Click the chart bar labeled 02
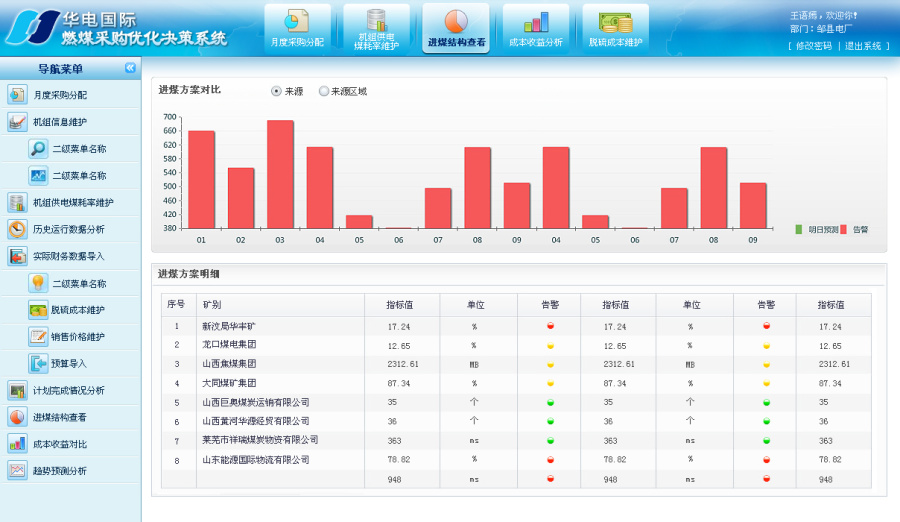This screenshot has height=522, width=900. pyautogui.click(x=241, y=198)
